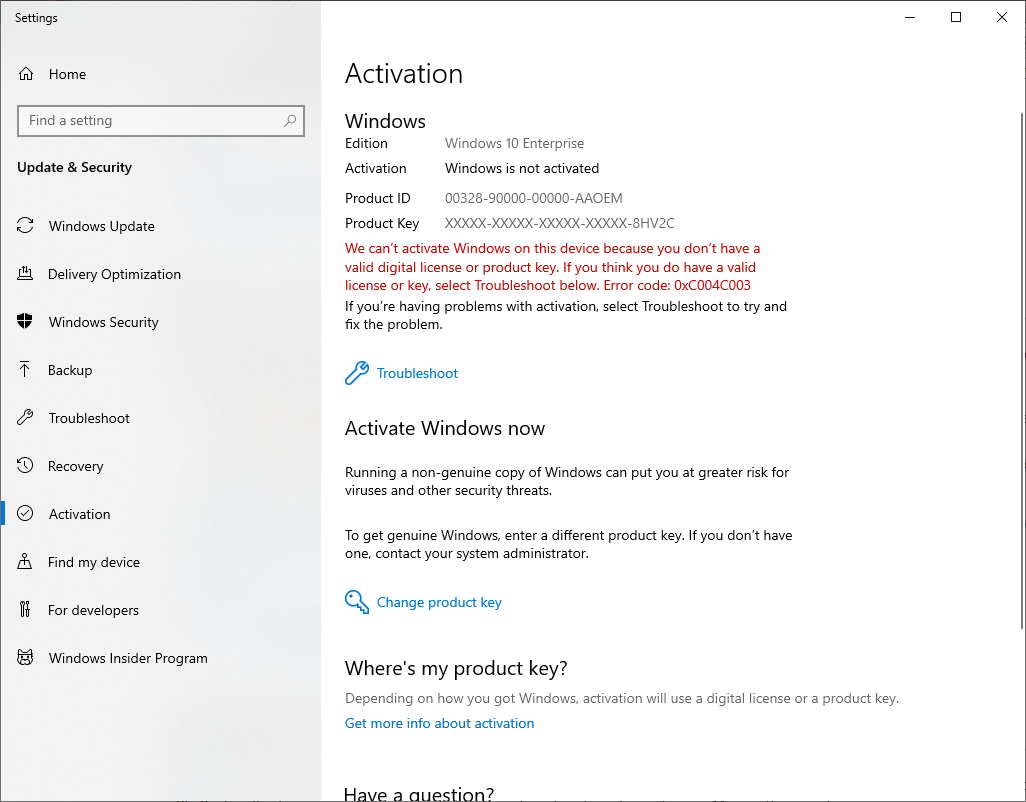1026x802 pixels.
Task: Click the Delivery Optimization icon
Action: coord(25,273)
